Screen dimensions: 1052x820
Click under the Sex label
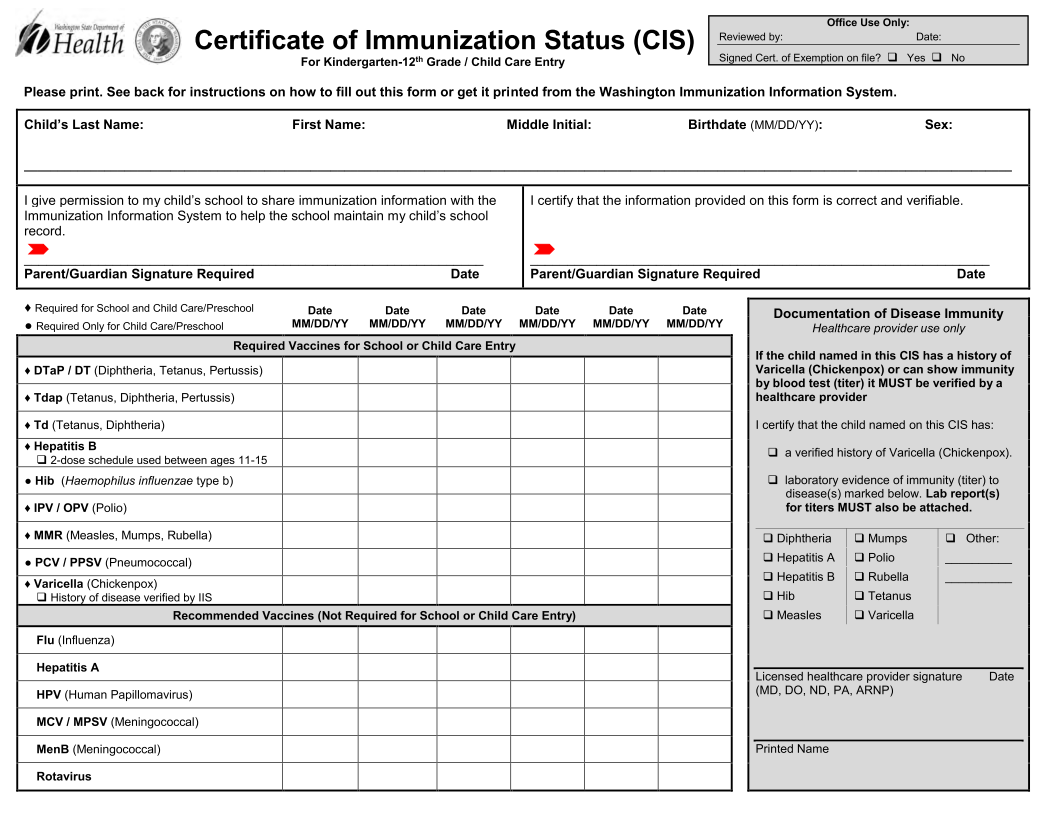coord(967,153)
